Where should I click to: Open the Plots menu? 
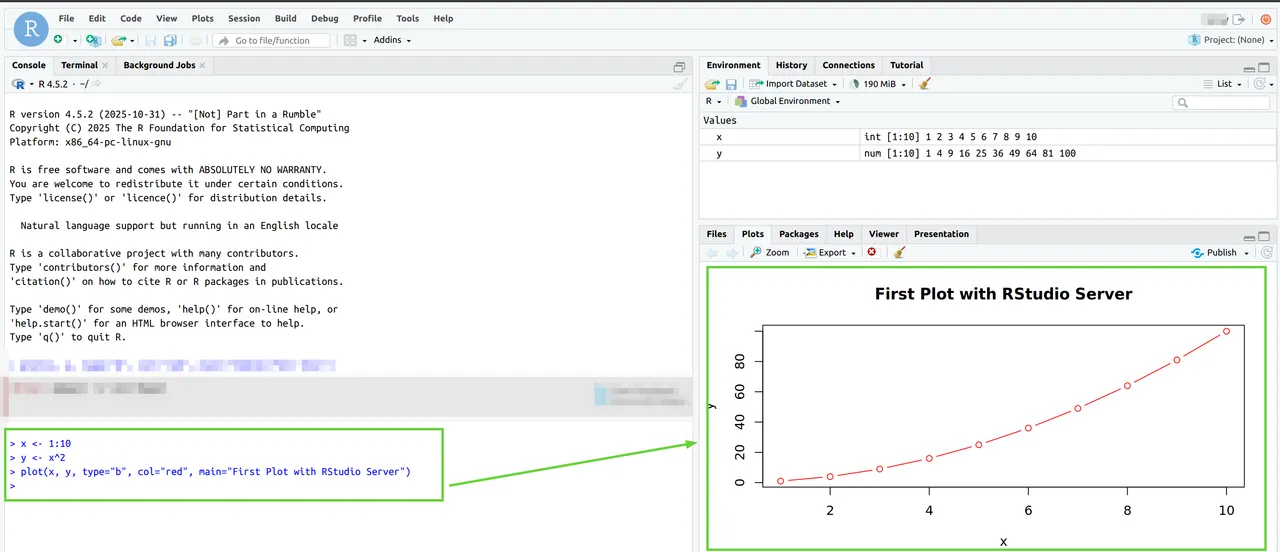pyautogui.click(x=203, y=18)
